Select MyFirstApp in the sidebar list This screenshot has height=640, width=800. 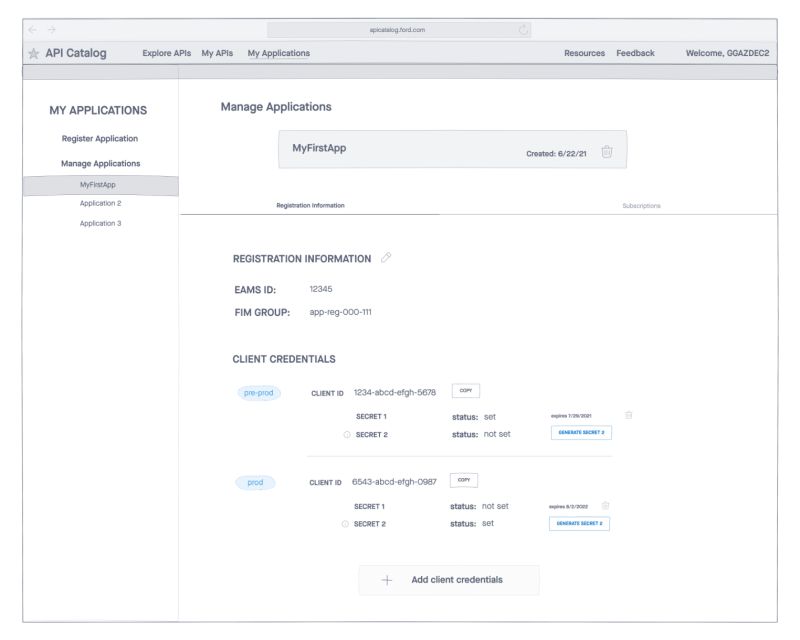coord(101,185)
